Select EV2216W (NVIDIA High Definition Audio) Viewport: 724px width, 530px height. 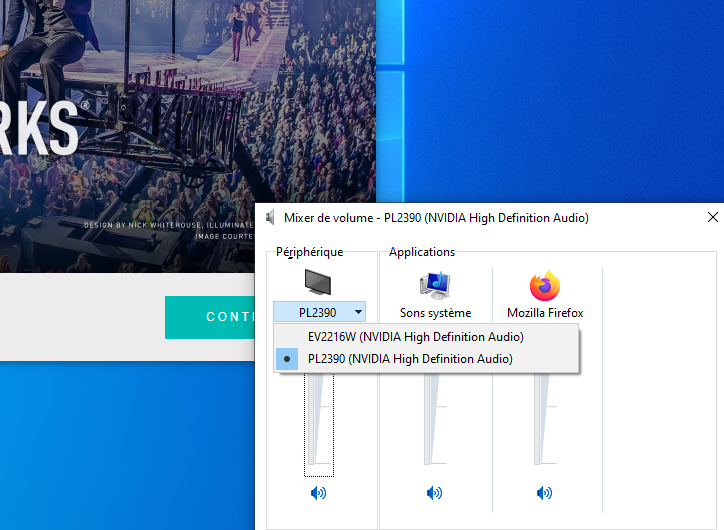coord(426,337)
